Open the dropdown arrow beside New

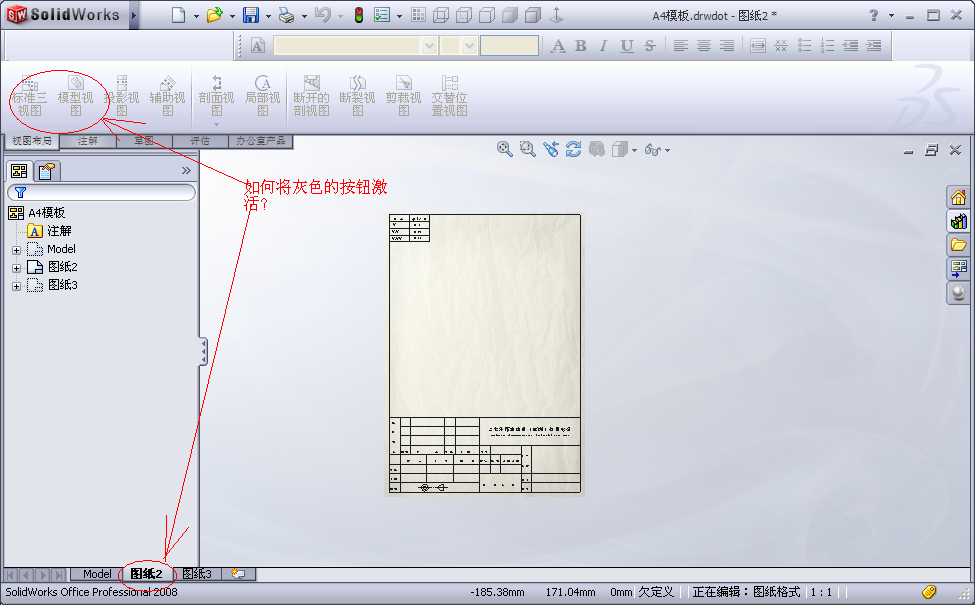coord(196,16)
